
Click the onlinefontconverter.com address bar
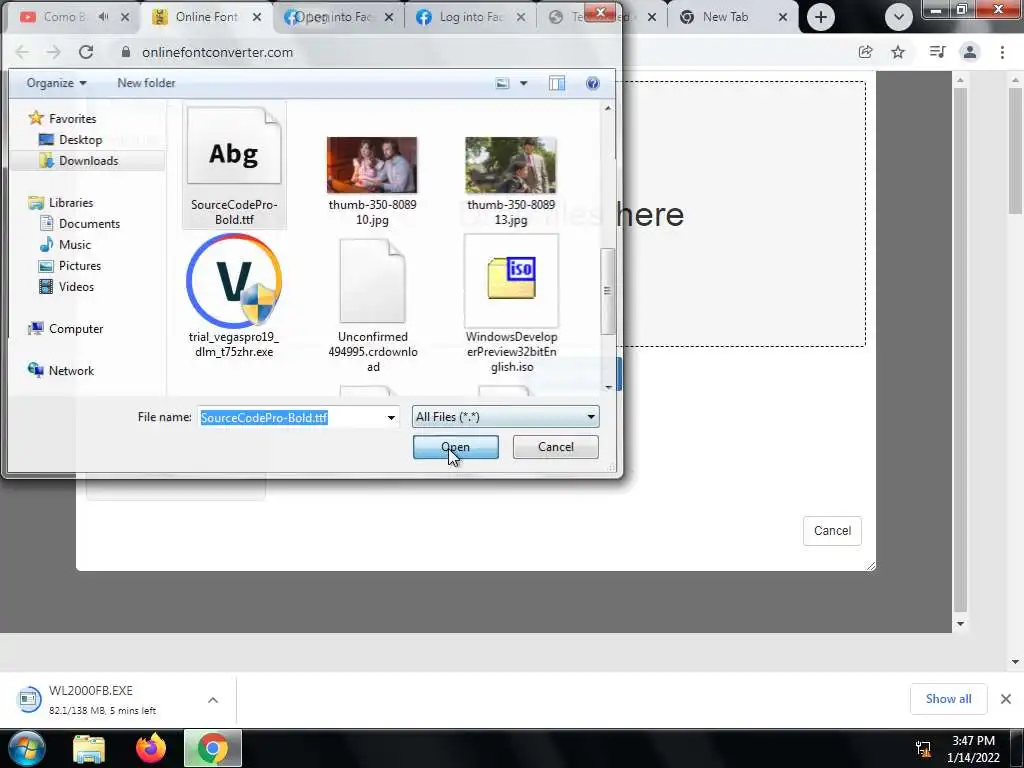click(217, 52)
